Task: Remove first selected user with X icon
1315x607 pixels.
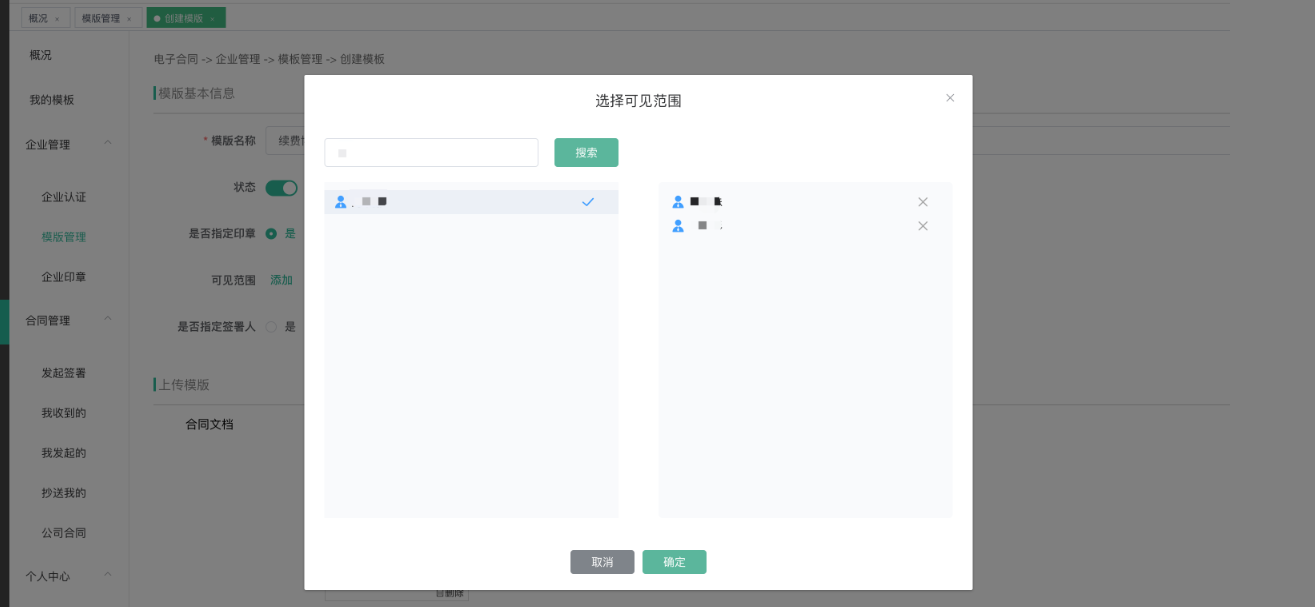Action: tap(923, 202)
